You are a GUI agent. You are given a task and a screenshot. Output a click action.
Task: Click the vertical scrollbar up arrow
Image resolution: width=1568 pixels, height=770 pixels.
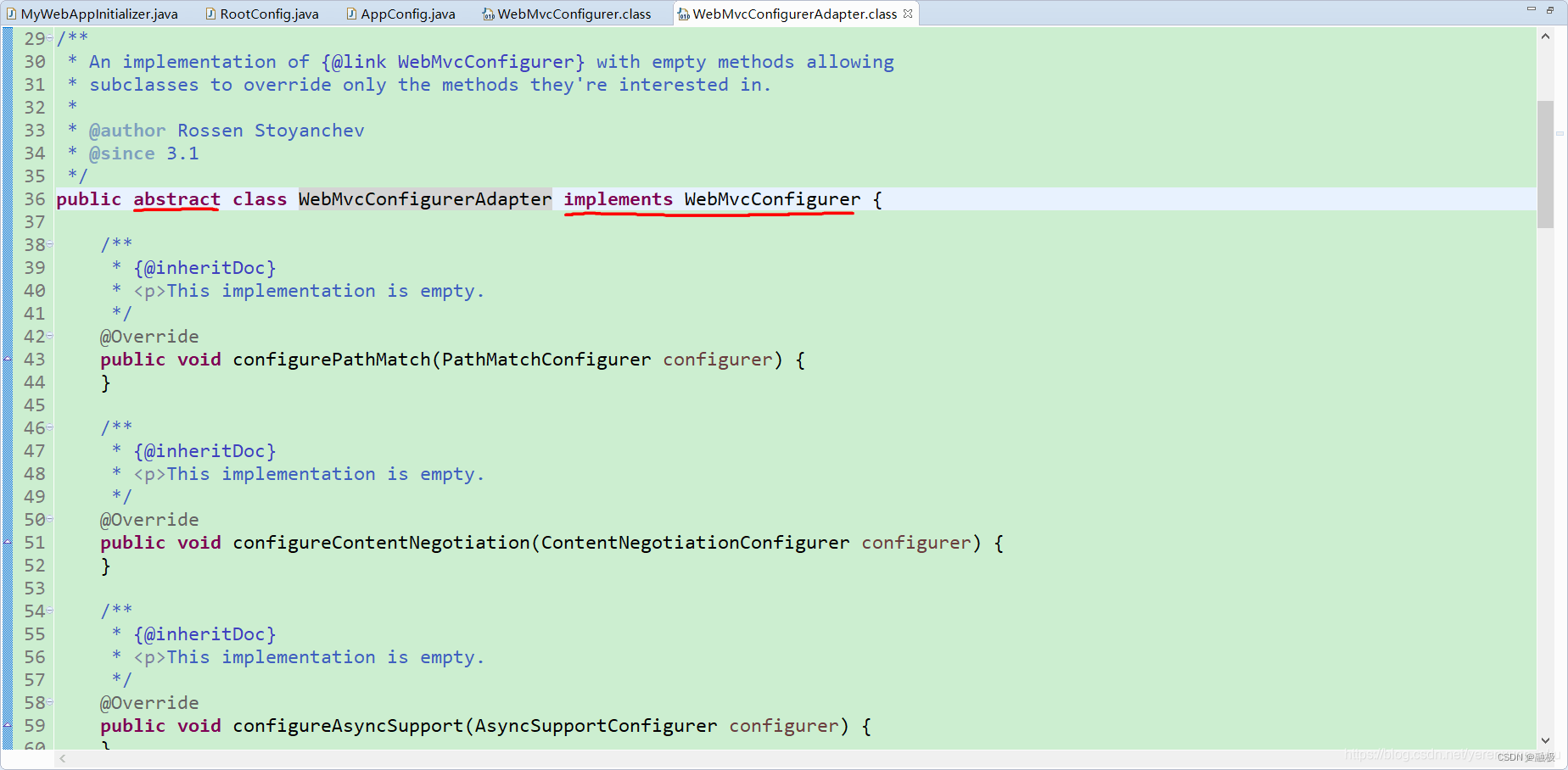pos(1545,36)
